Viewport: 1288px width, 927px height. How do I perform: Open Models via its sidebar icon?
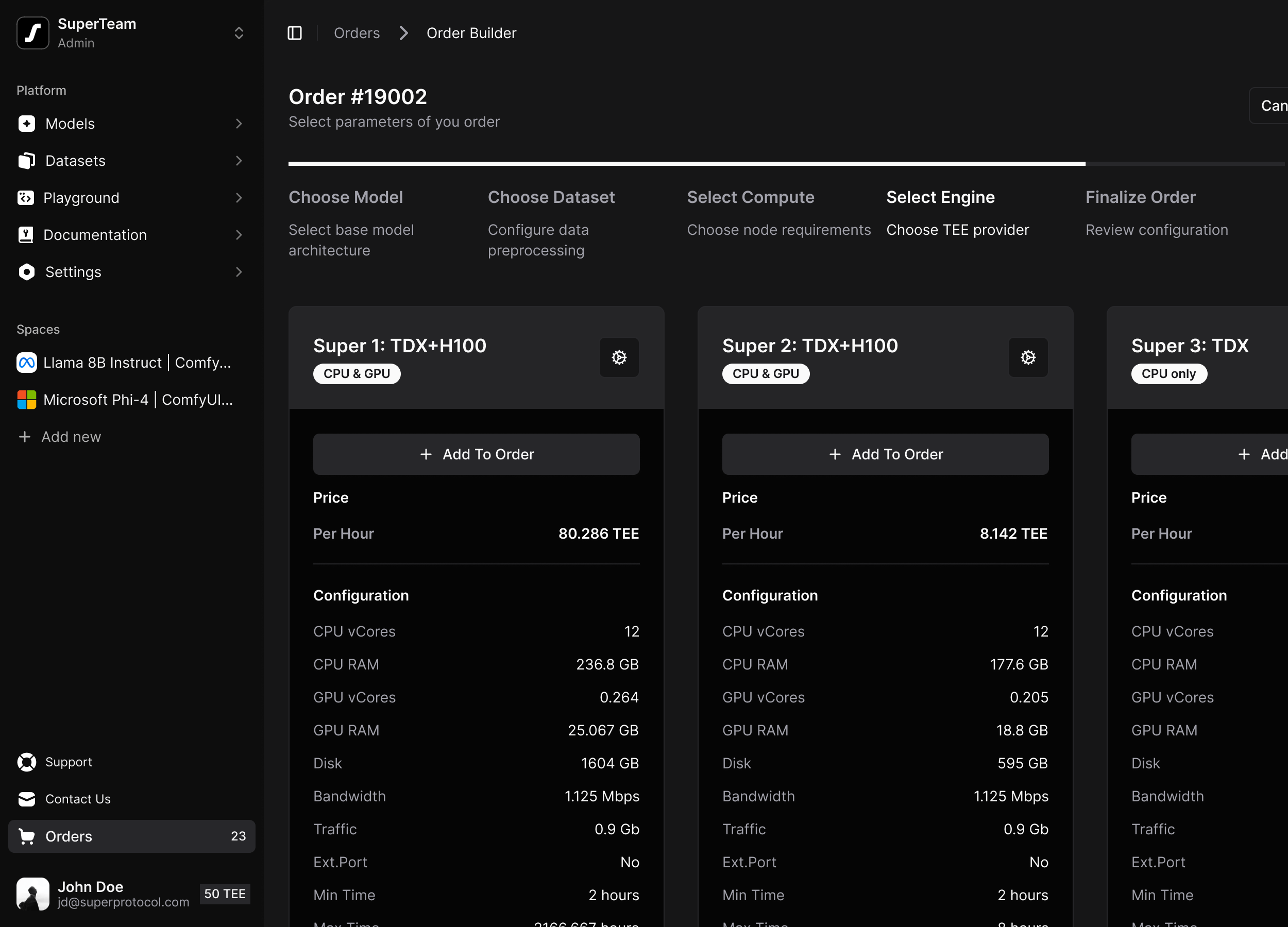coord(26,123)
